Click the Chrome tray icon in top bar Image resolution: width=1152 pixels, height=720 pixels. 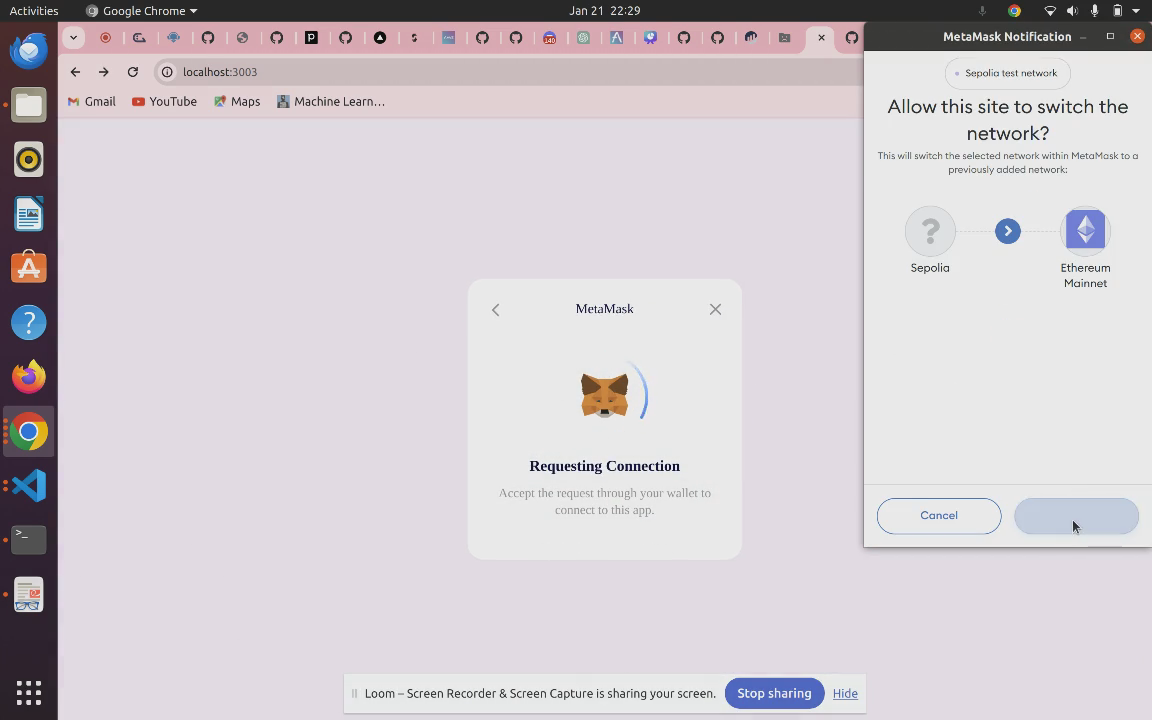[x=1014, y=10]
